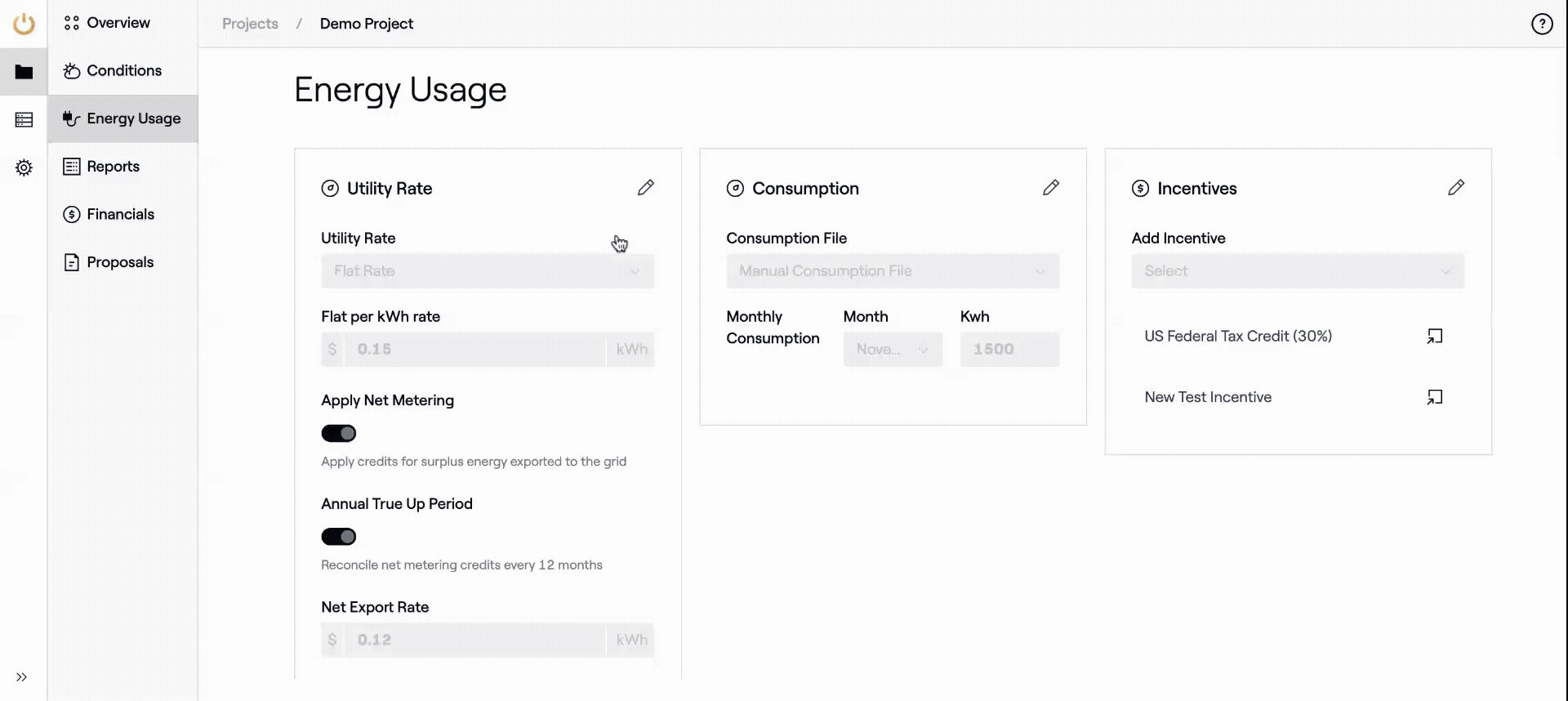Open the Reports sidebar item

[x=113, y=167]
